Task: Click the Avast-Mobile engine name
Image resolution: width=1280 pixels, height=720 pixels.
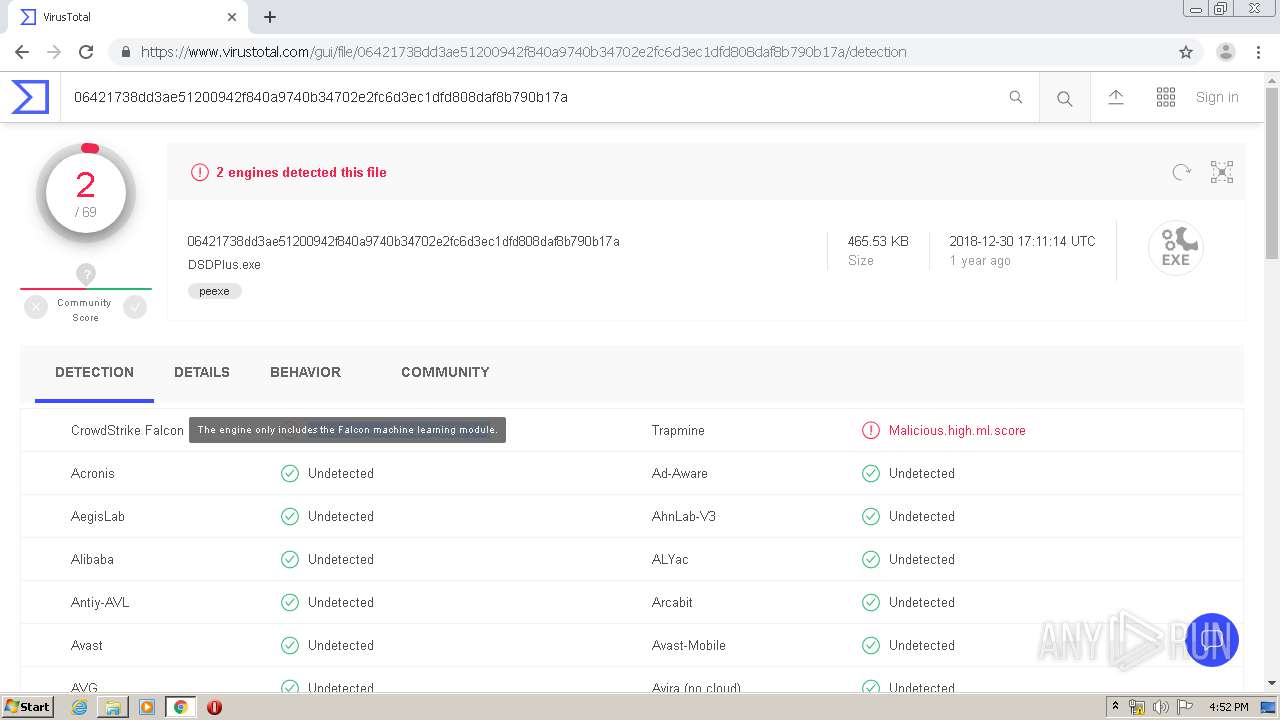Action: point(689,645)
